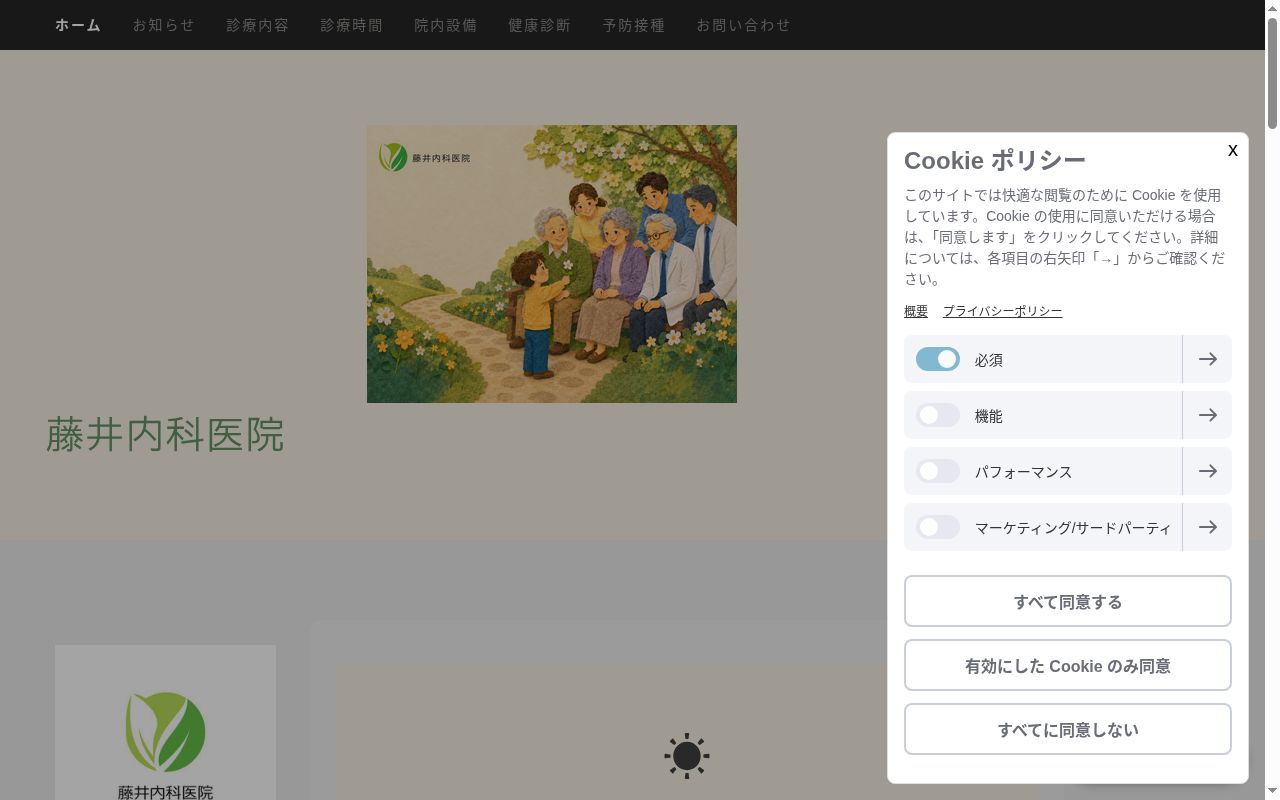Open 院内設備 navigation item
The image size is (1280, 800).
(x=446, y=25)
